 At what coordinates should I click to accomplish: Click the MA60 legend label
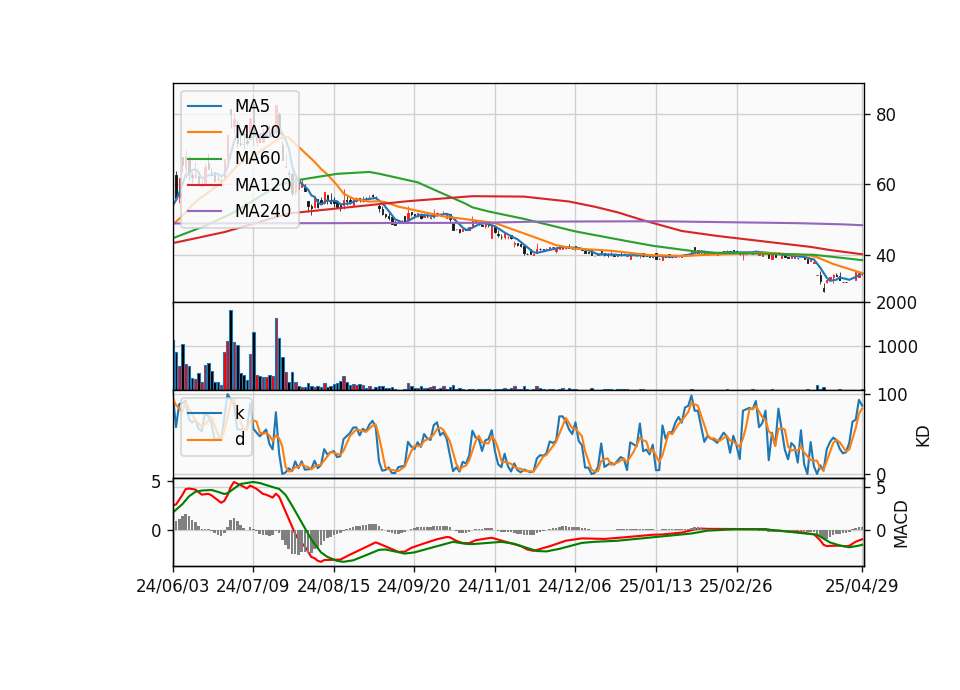[x=257, y=158]
